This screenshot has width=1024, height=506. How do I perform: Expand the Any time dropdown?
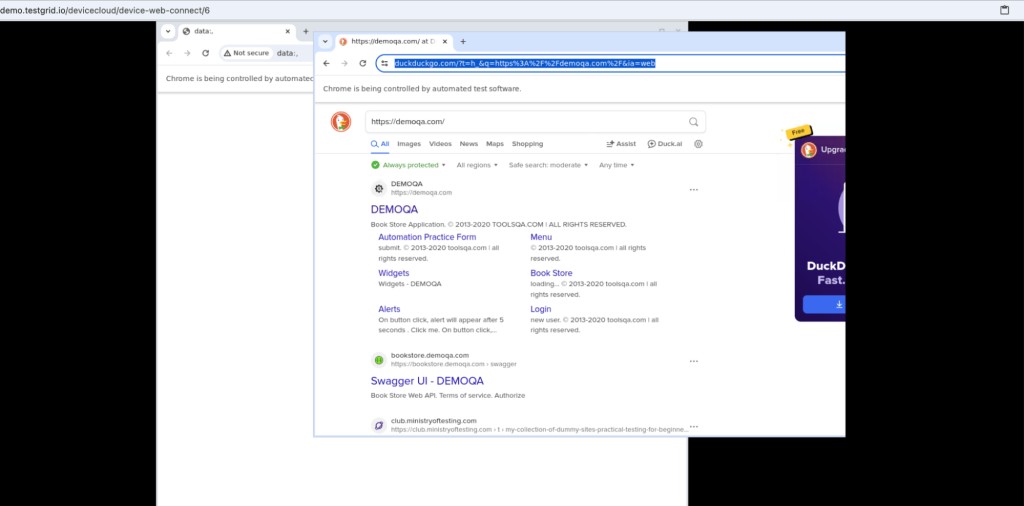coord(616,165)
